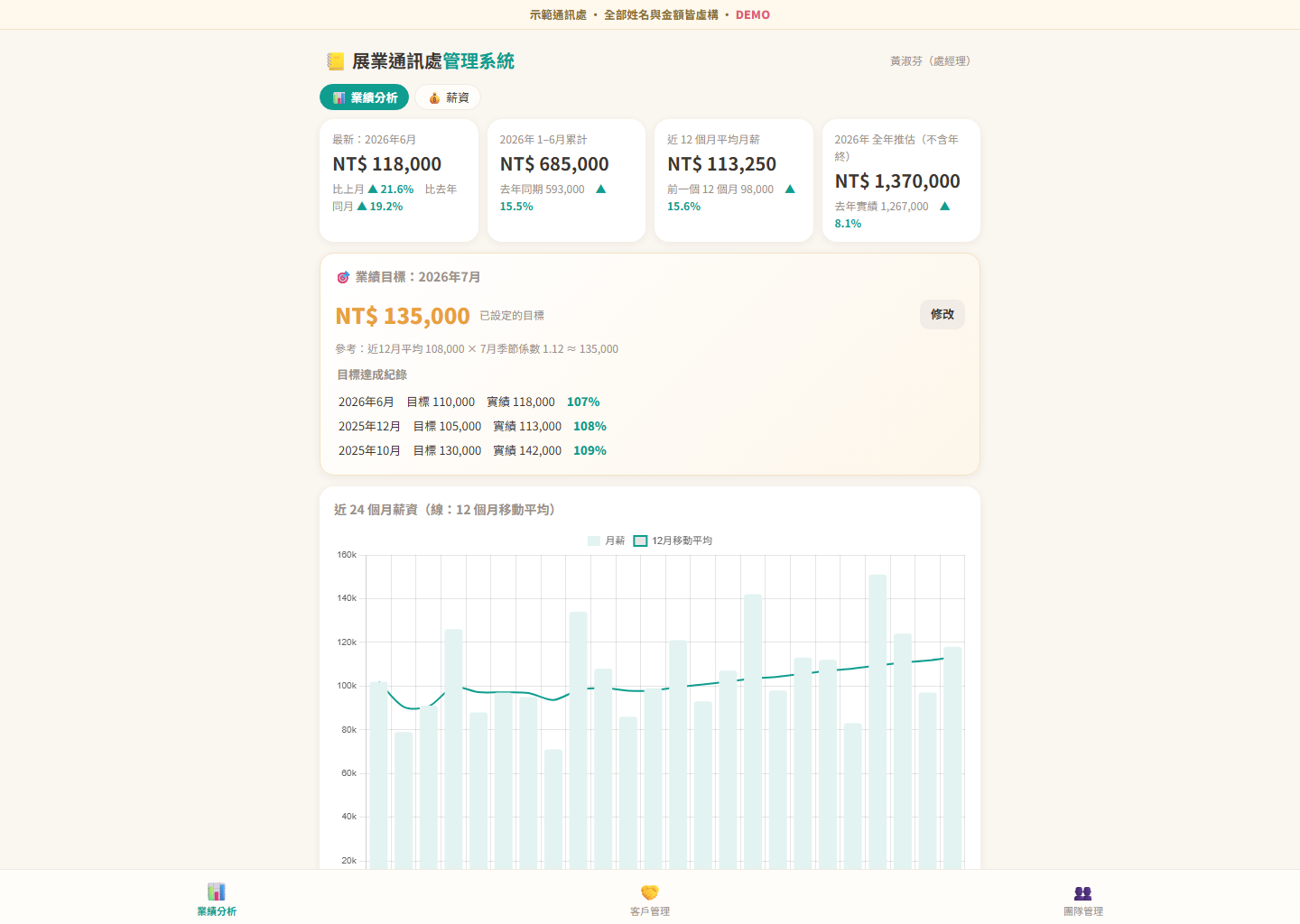Click the 修改 button for target
The image size is (1300, 924).
pos(942,314)
